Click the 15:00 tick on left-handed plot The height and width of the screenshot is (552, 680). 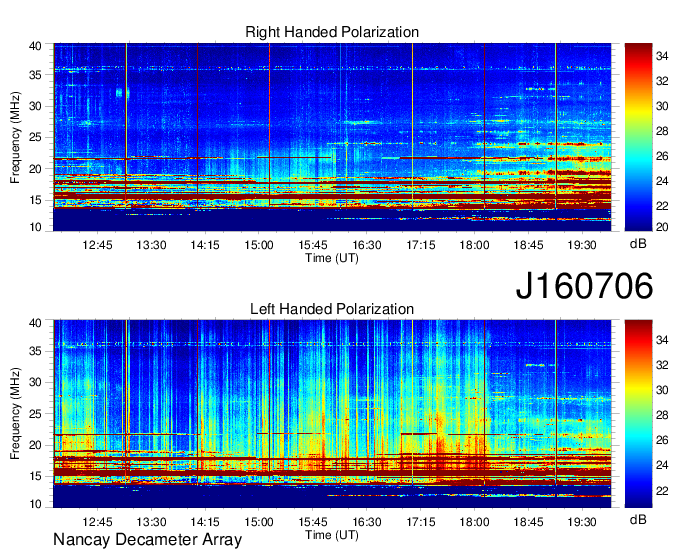click(259, 522)
